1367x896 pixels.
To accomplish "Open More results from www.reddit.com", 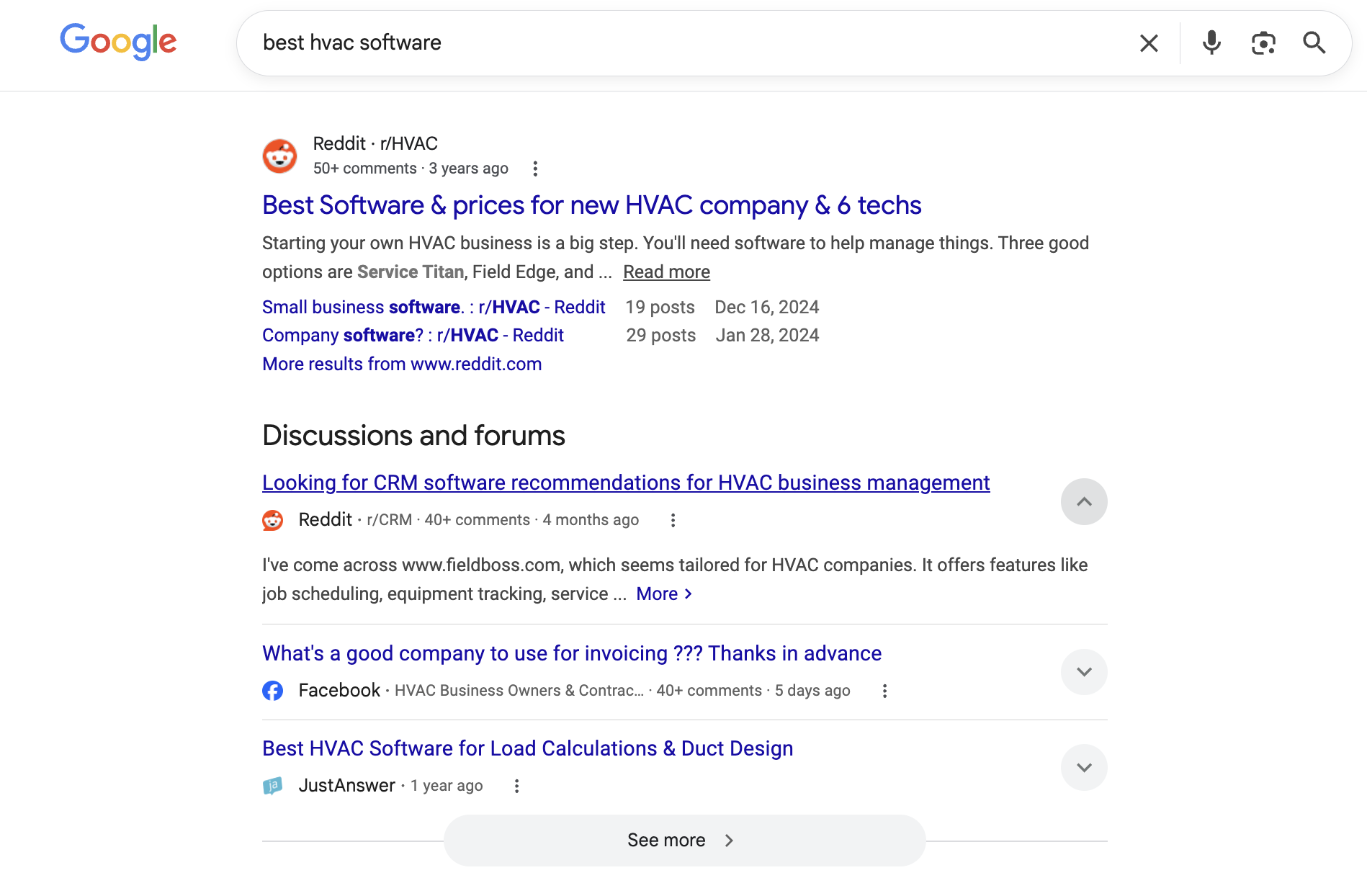I will pos(402,364).
